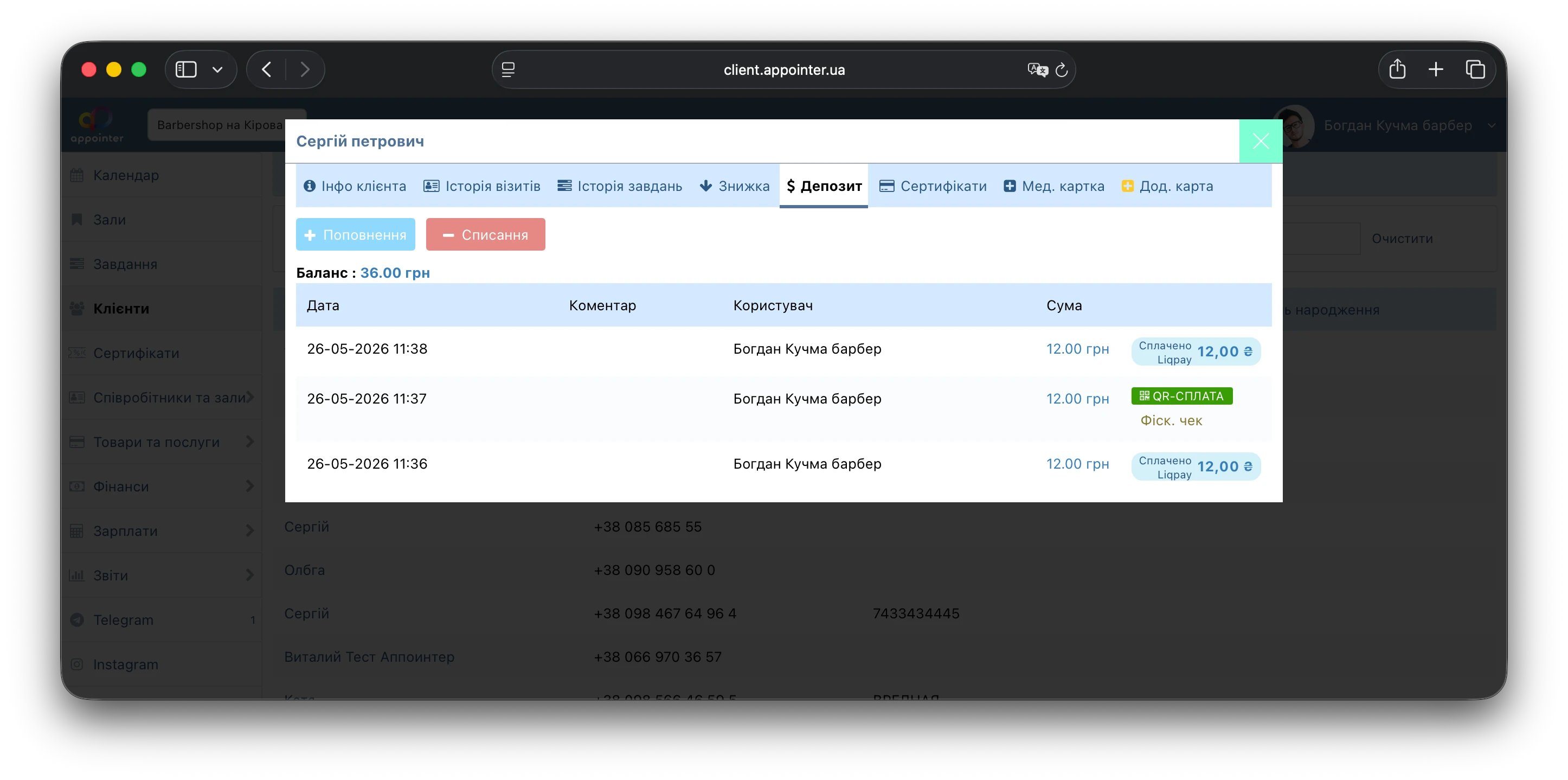Expand Співробітники та зали submenu chevron
Screen dimensions: 1568x780
click(x=249, y=397)
